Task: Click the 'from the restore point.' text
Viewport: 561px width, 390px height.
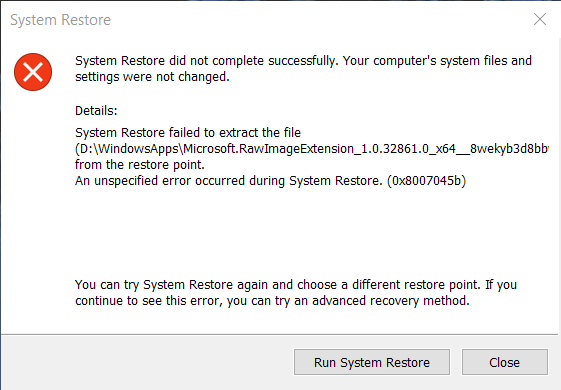Action: (x=140, y=165)
